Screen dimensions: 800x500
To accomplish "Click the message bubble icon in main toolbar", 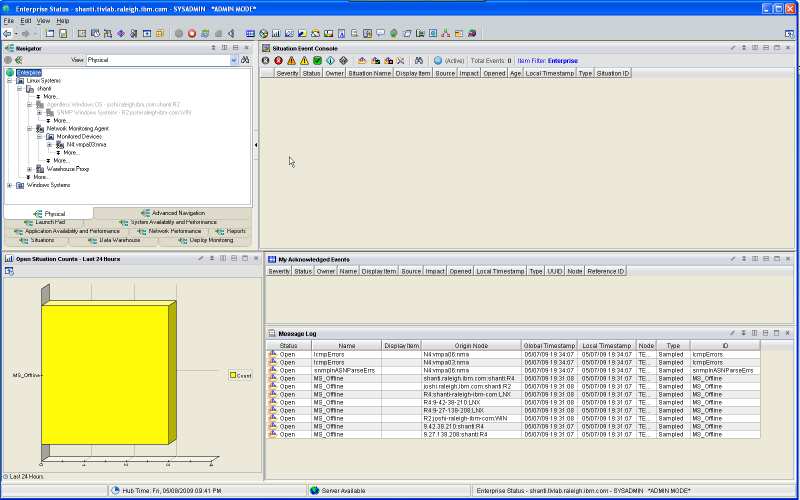I will click(381, 34).
